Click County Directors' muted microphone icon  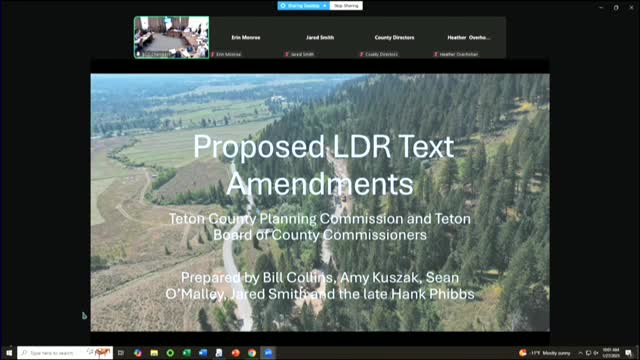(361, 54)
